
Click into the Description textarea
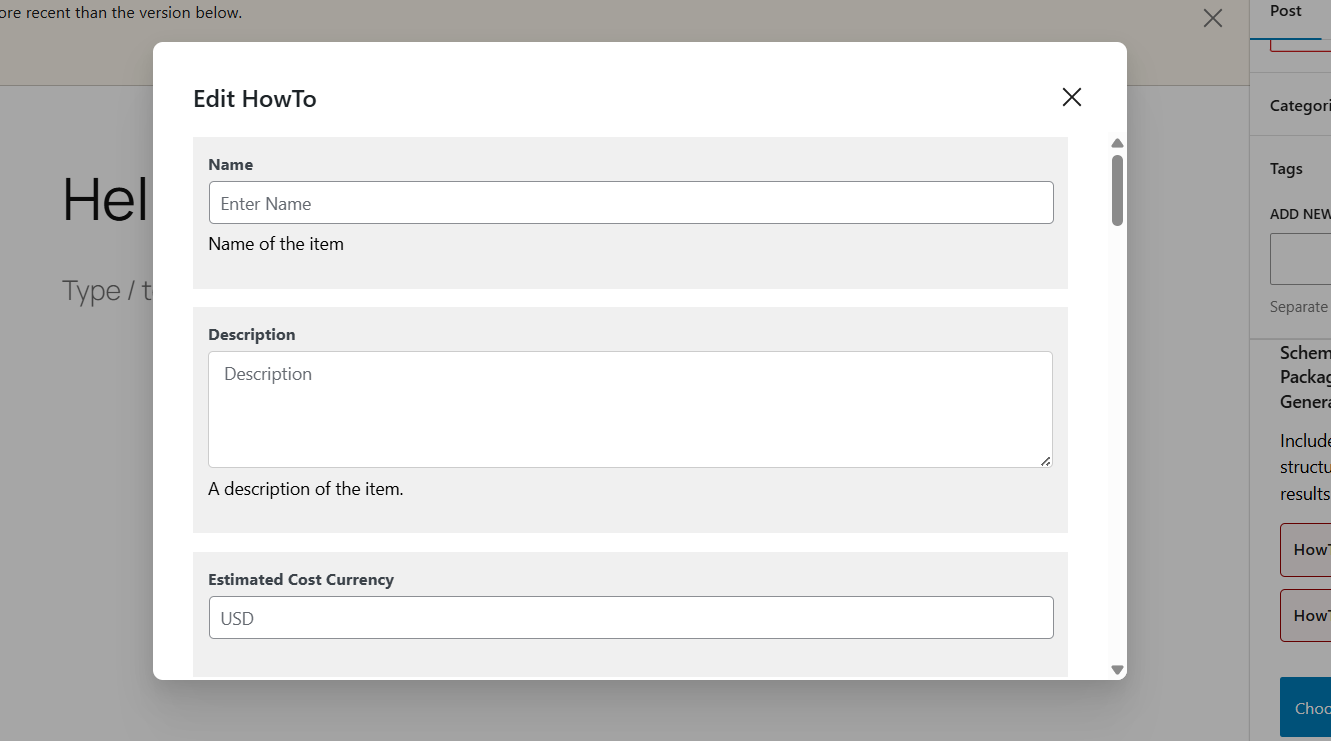click(x=630, y=409)
